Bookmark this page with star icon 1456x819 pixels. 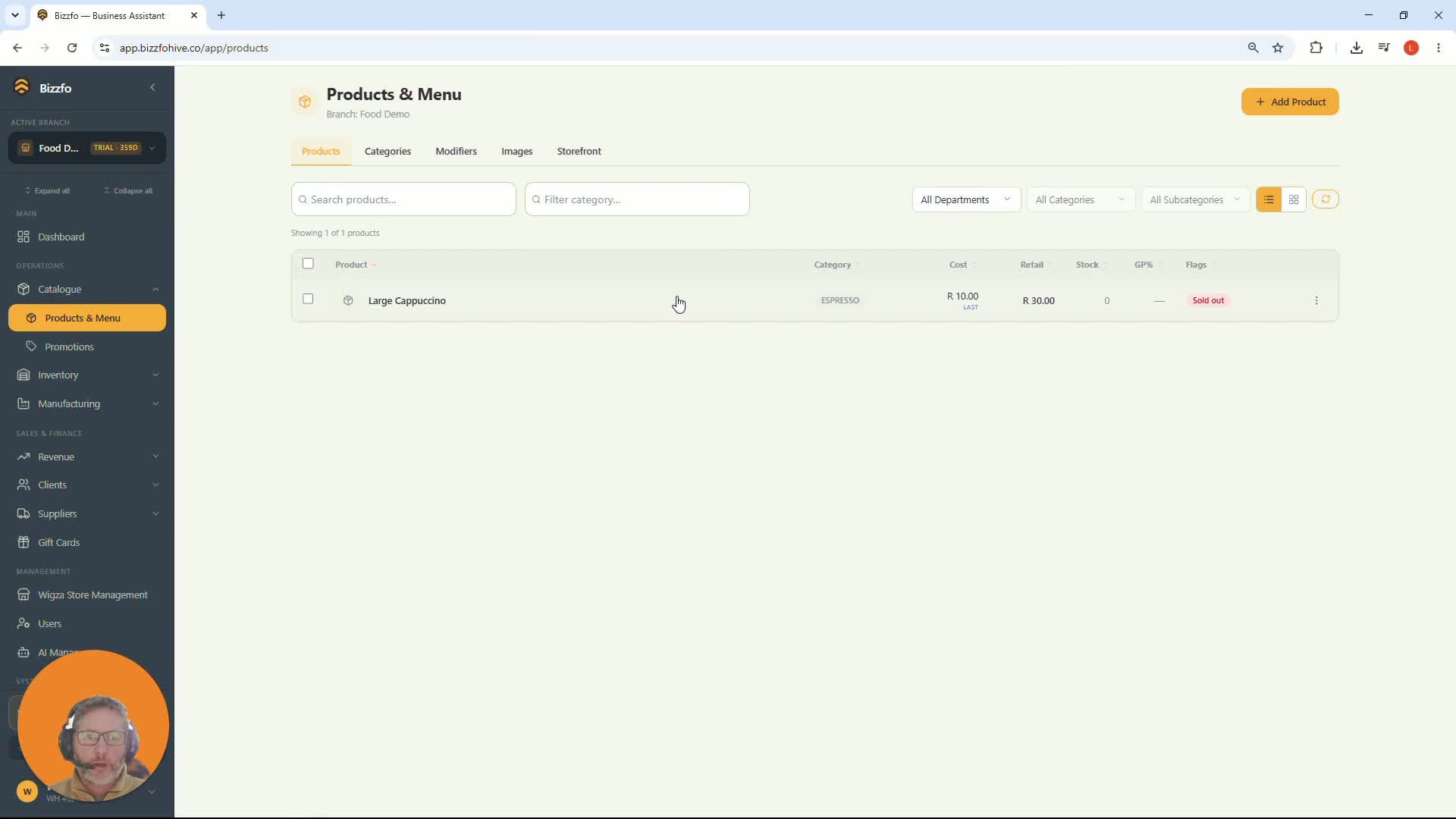[x=1278, y=48]
